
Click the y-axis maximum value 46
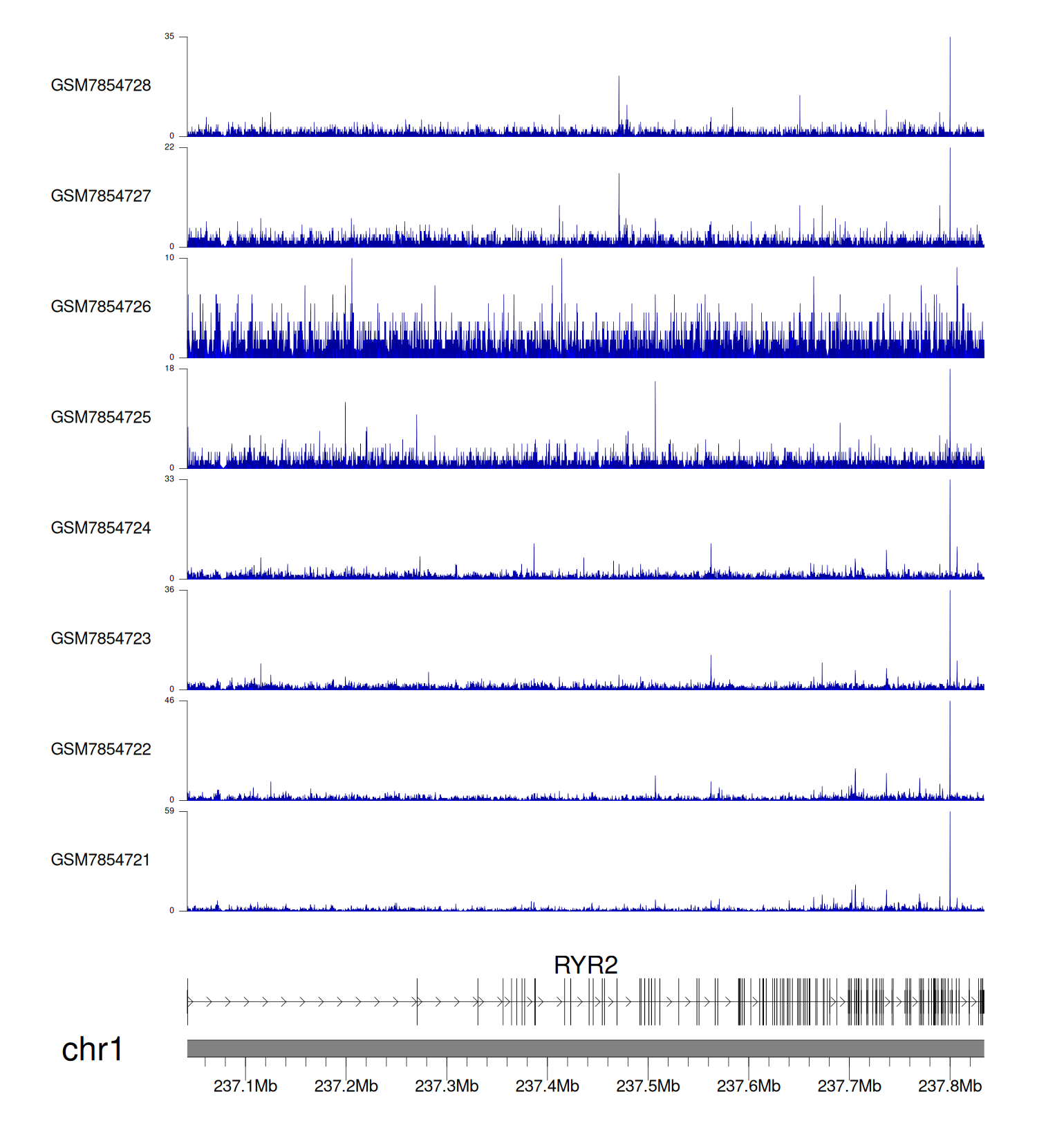tap(169, 700)
